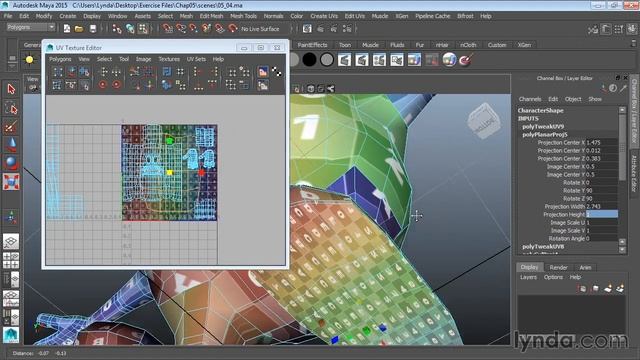The image size is (640, 360).
Task: Click the left red circle icon in UV editor toolbar
Action: (102, 85)
